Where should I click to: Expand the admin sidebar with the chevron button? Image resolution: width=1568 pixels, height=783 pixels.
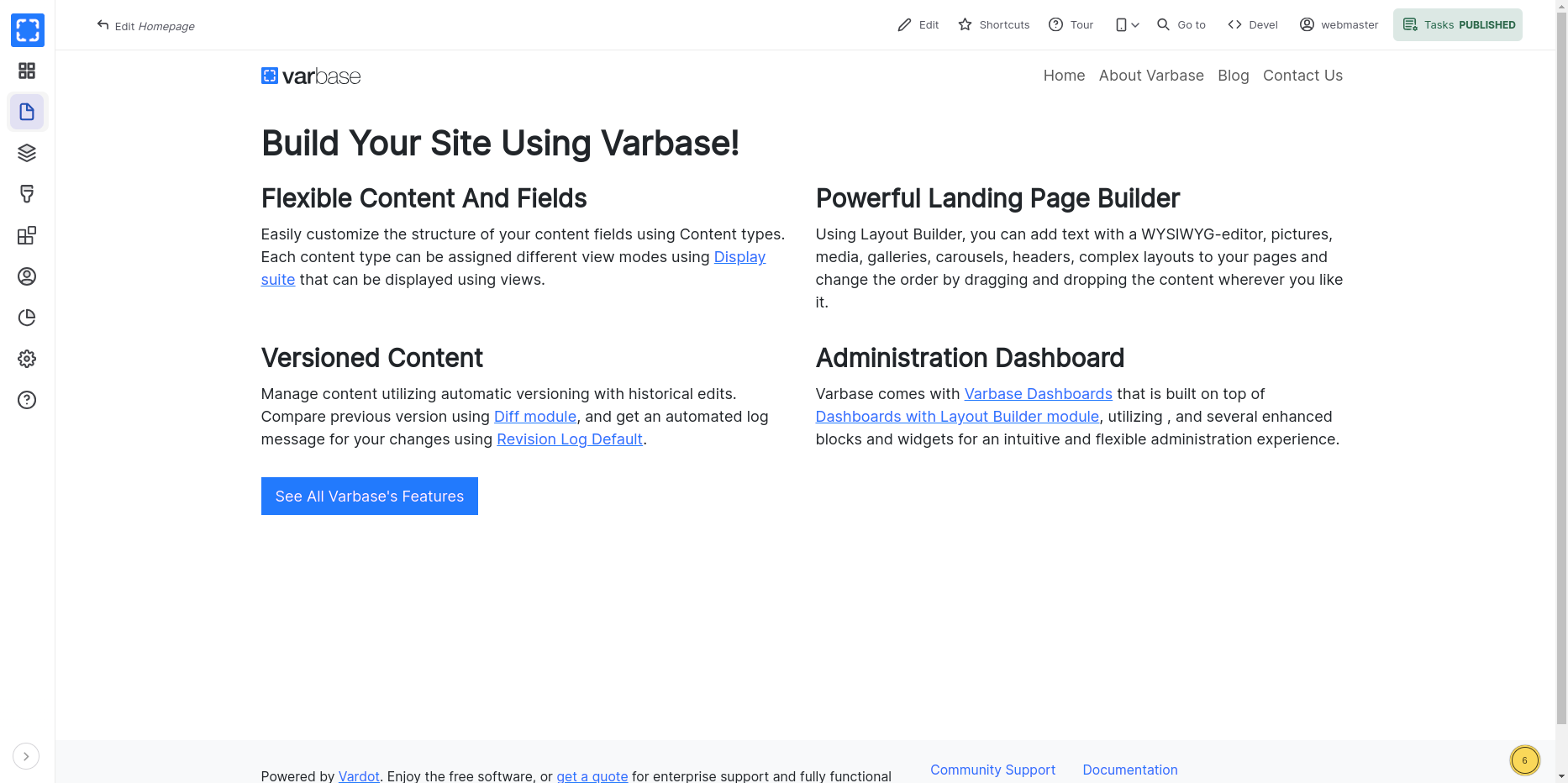pyautogui.click(x=26, y=756)
